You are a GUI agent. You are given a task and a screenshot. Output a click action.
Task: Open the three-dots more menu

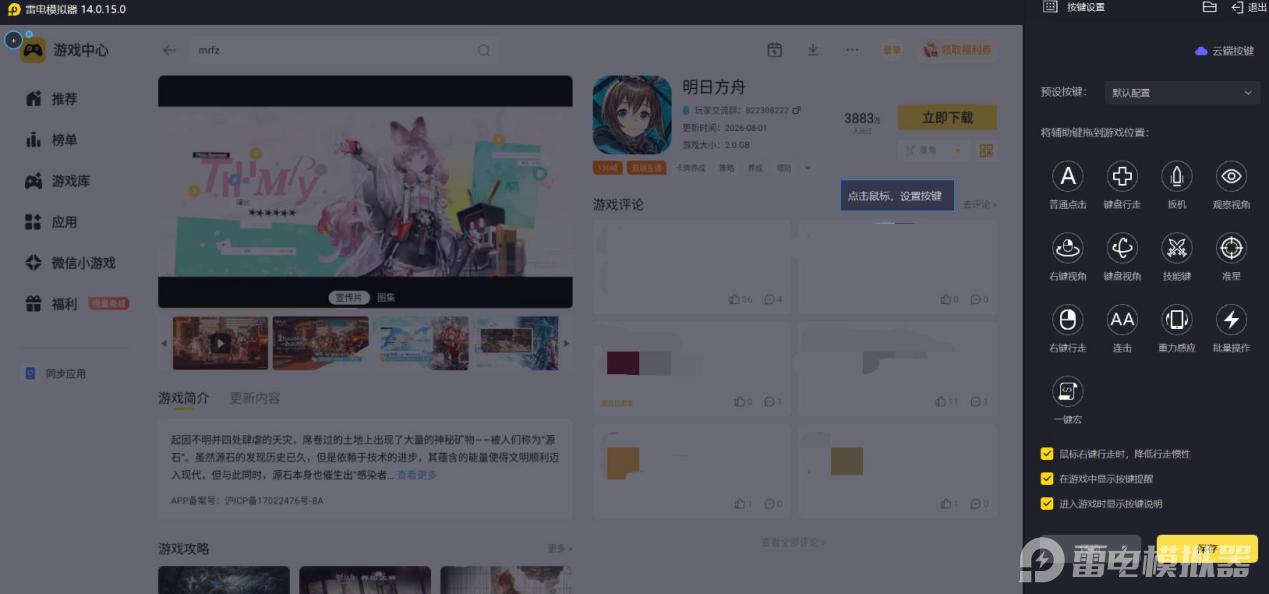(x=852, y=50)
